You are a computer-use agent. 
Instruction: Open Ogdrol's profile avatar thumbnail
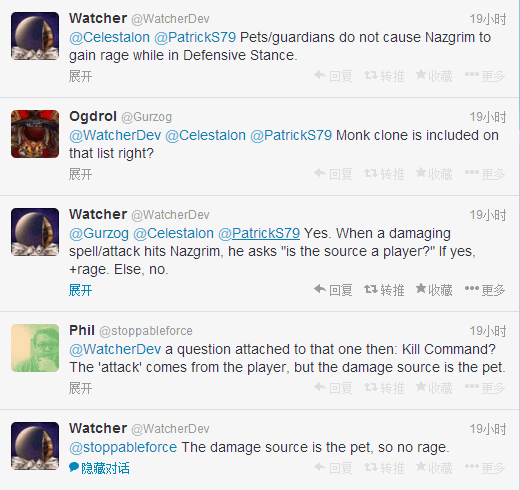pyautogui.click(x=35, y=134)
